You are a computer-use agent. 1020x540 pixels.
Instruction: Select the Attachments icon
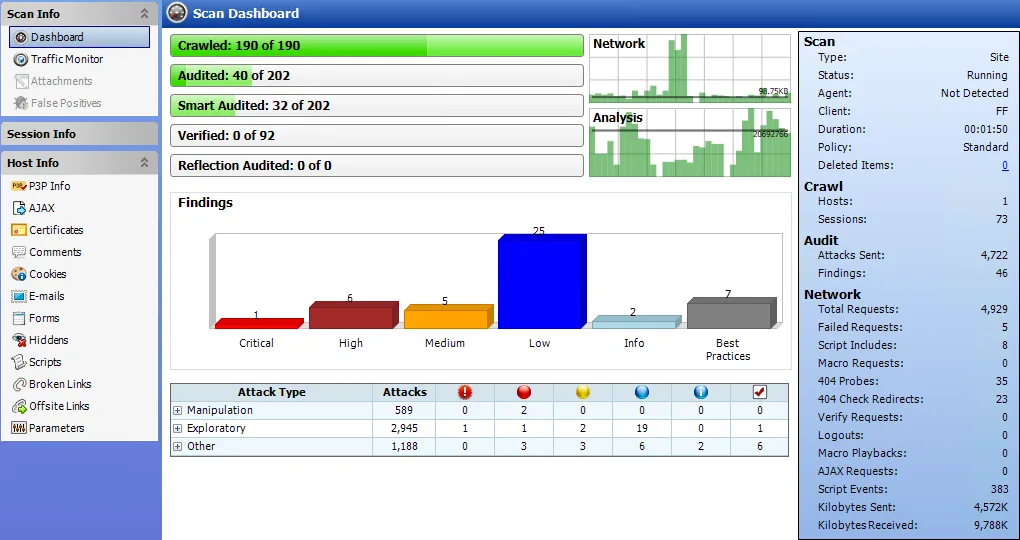click(x=21, y=81)
